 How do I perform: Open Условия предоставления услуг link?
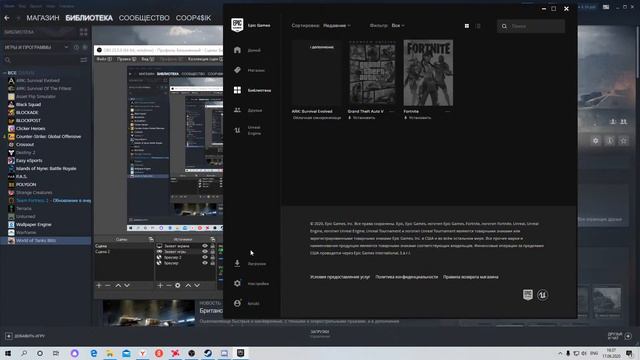click(x=340, y=277)
